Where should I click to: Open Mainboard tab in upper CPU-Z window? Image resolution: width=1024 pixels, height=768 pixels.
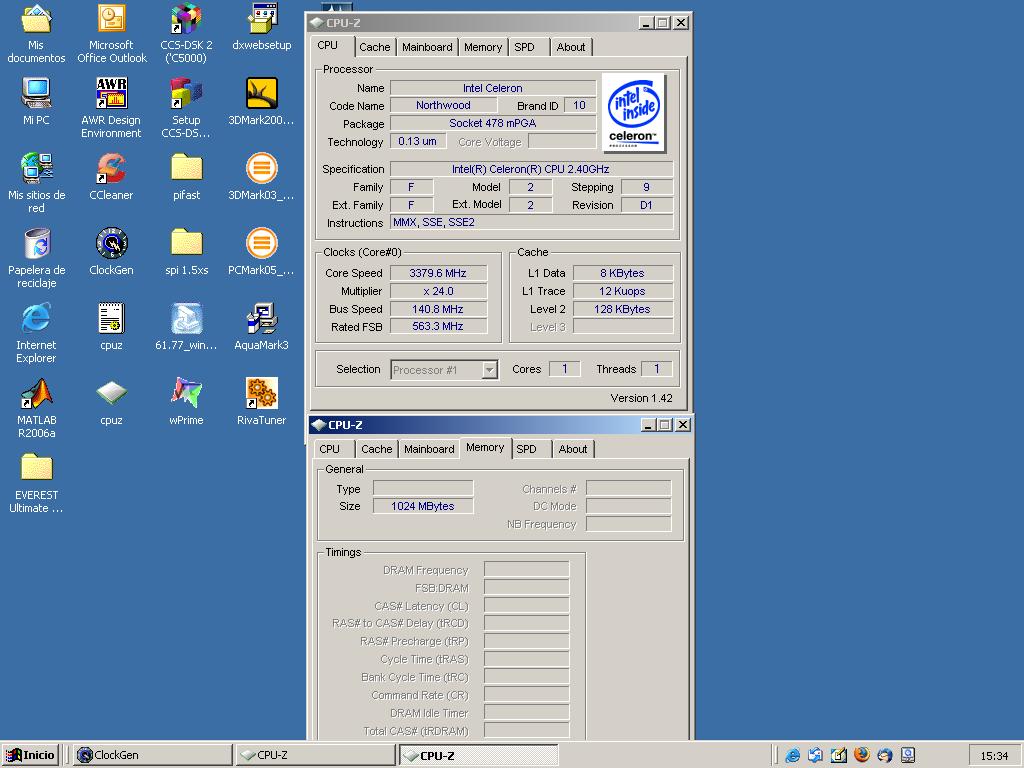[426, 47]
